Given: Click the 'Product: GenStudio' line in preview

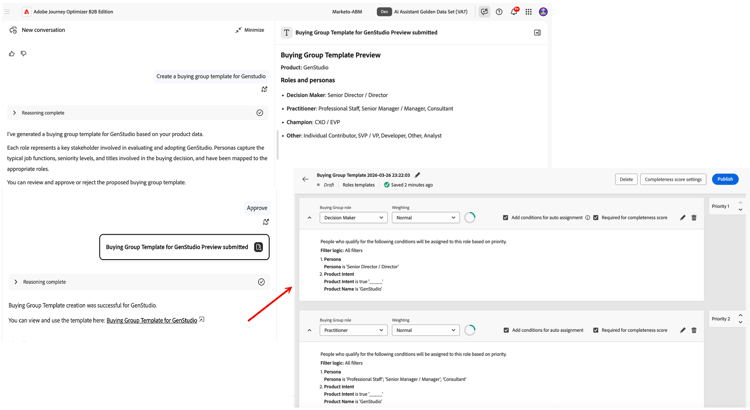Looking at the screenshot, I should point(304,67).
